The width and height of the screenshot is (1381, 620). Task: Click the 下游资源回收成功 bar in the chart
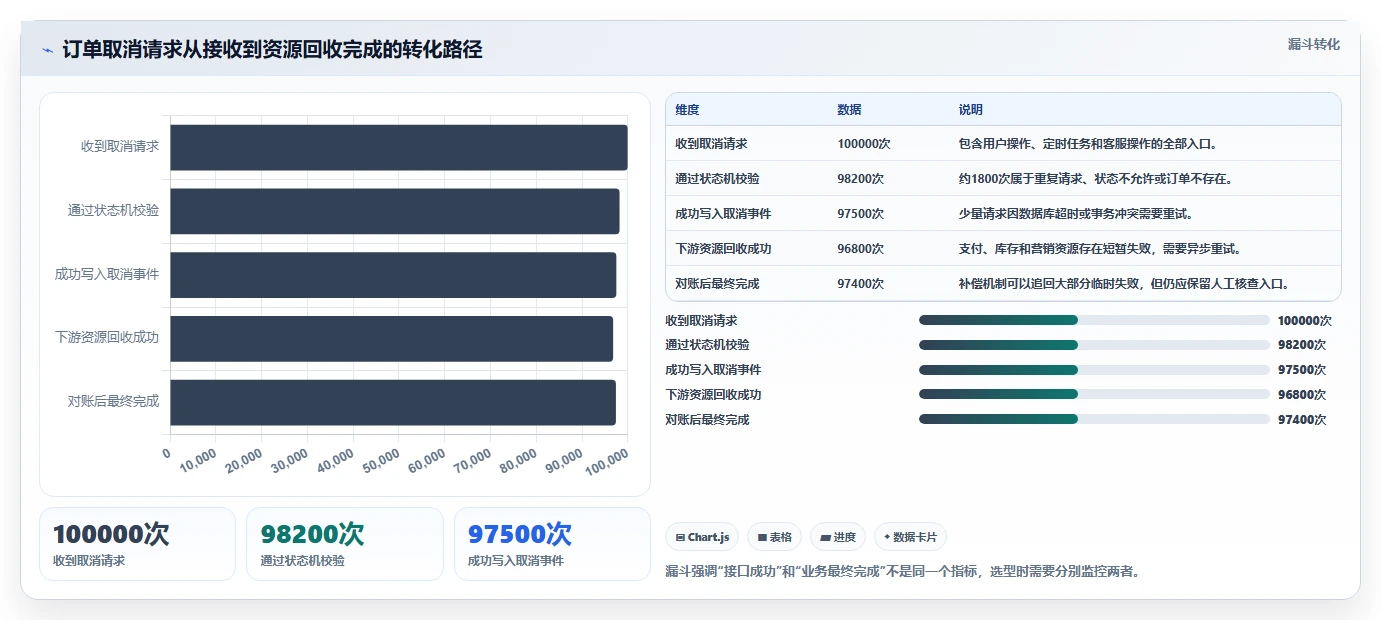point(391,339)
